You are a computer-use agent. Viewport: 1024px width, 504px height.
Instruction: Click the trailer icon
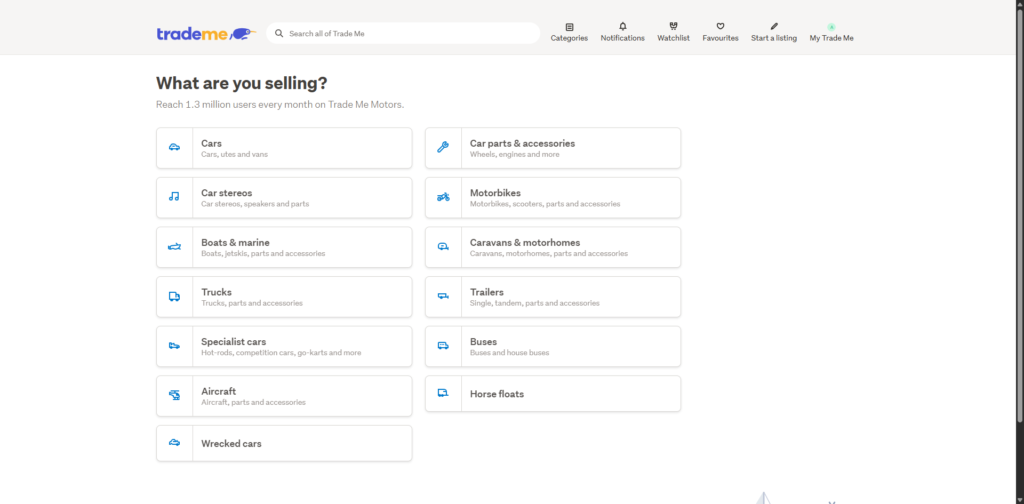(x=443, y=296)
